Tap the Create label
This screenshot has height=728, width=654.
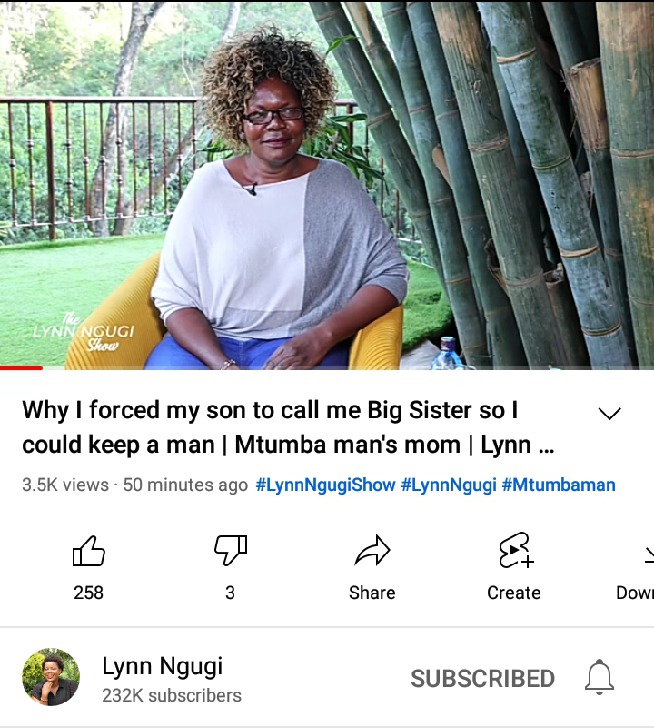pos(514,593)
